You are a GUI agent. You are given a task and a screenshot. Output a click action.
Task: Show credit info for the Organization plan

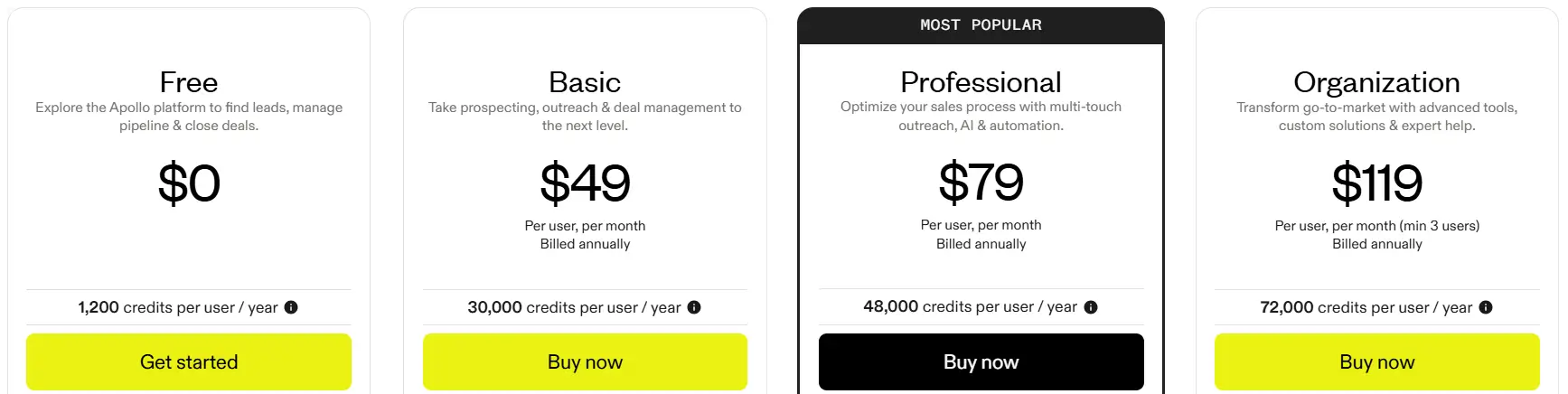pyautogui.click(x=1486, y=307)
